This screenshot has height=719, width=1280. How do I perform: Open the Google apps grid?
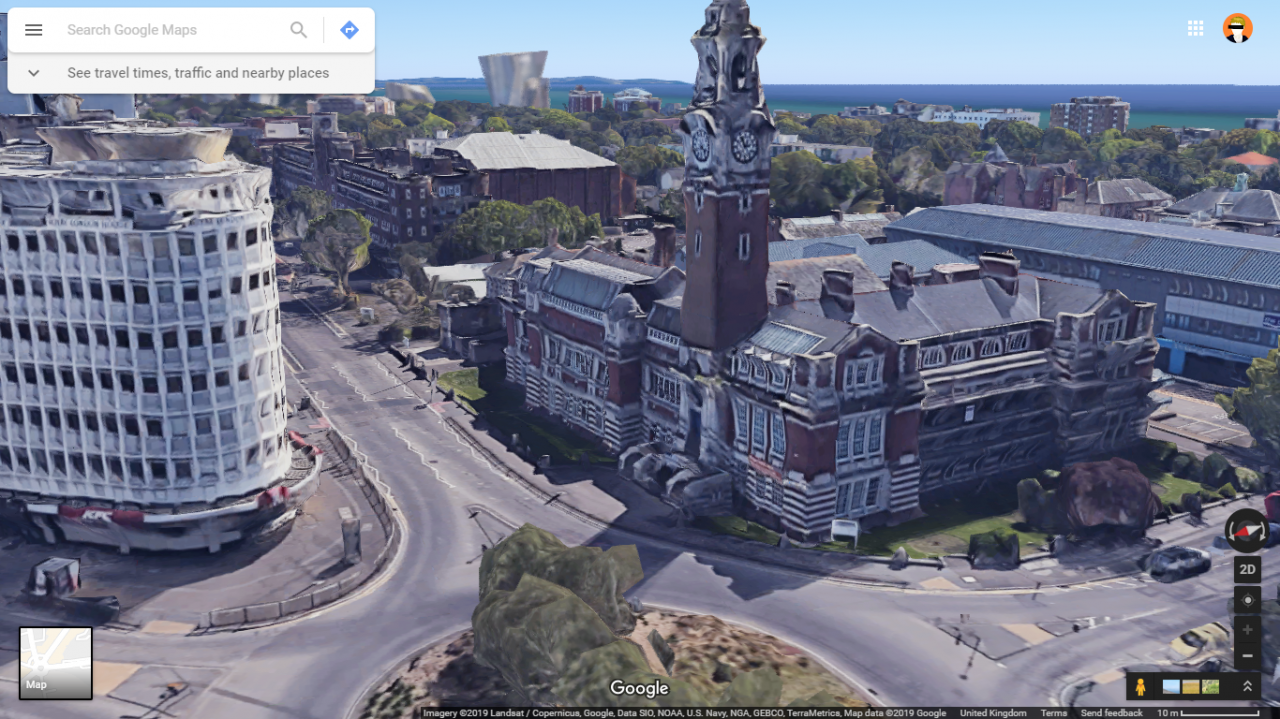[x=1195, y=28]
